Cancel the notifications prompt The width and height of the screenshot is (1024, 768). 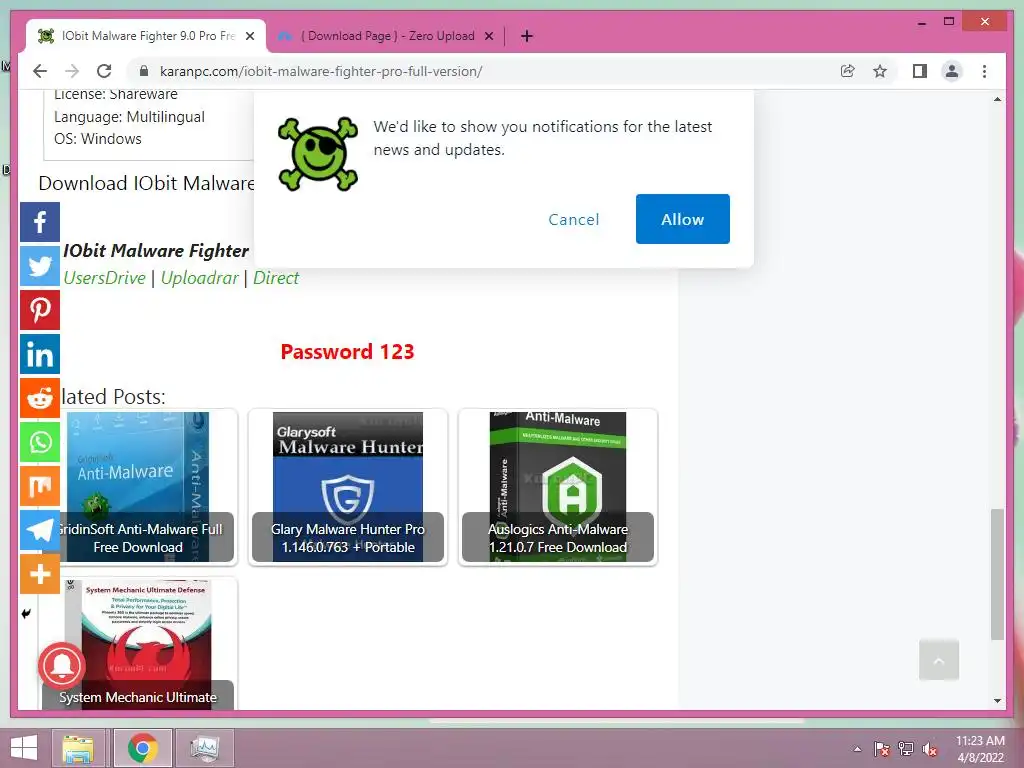point(573,219)
